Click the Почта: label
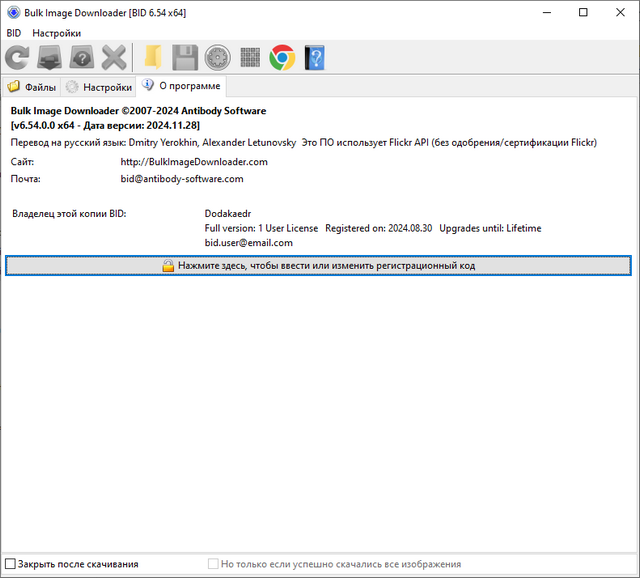 [x=25, y=179]
